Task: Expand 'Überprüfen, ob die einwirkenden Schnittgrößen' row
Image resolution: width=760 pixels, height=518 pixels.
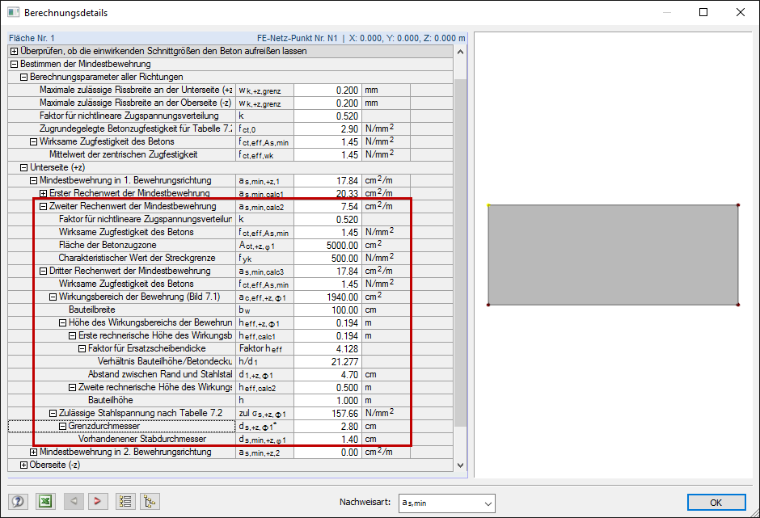Action: 14,51
